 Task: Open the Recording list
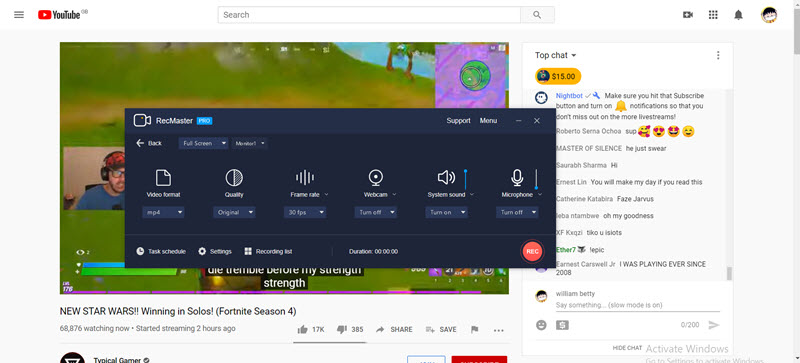(268, 251)
